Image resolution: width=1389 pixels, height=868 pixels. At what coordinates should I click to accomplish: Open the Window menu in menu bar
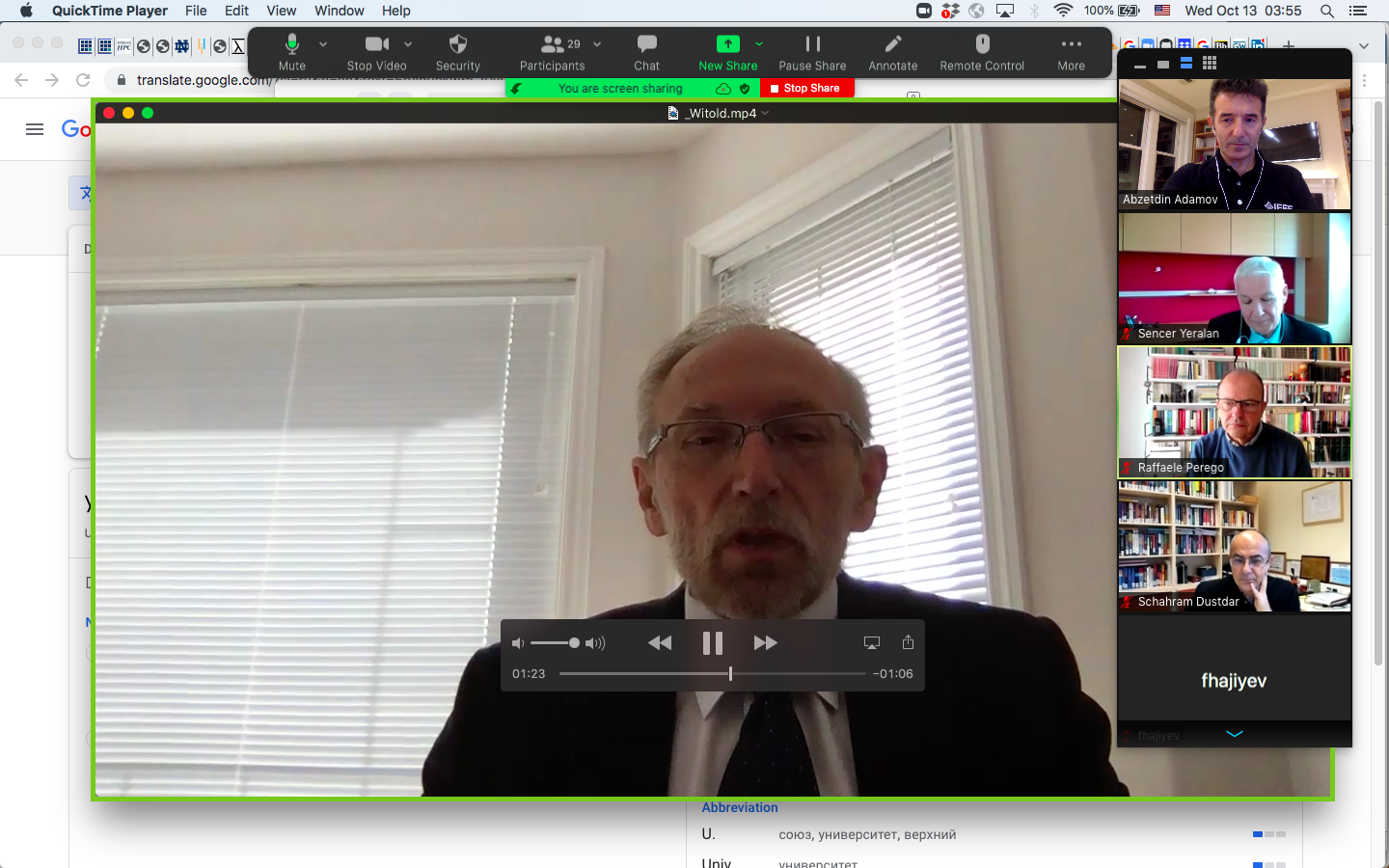coord(339,11)
